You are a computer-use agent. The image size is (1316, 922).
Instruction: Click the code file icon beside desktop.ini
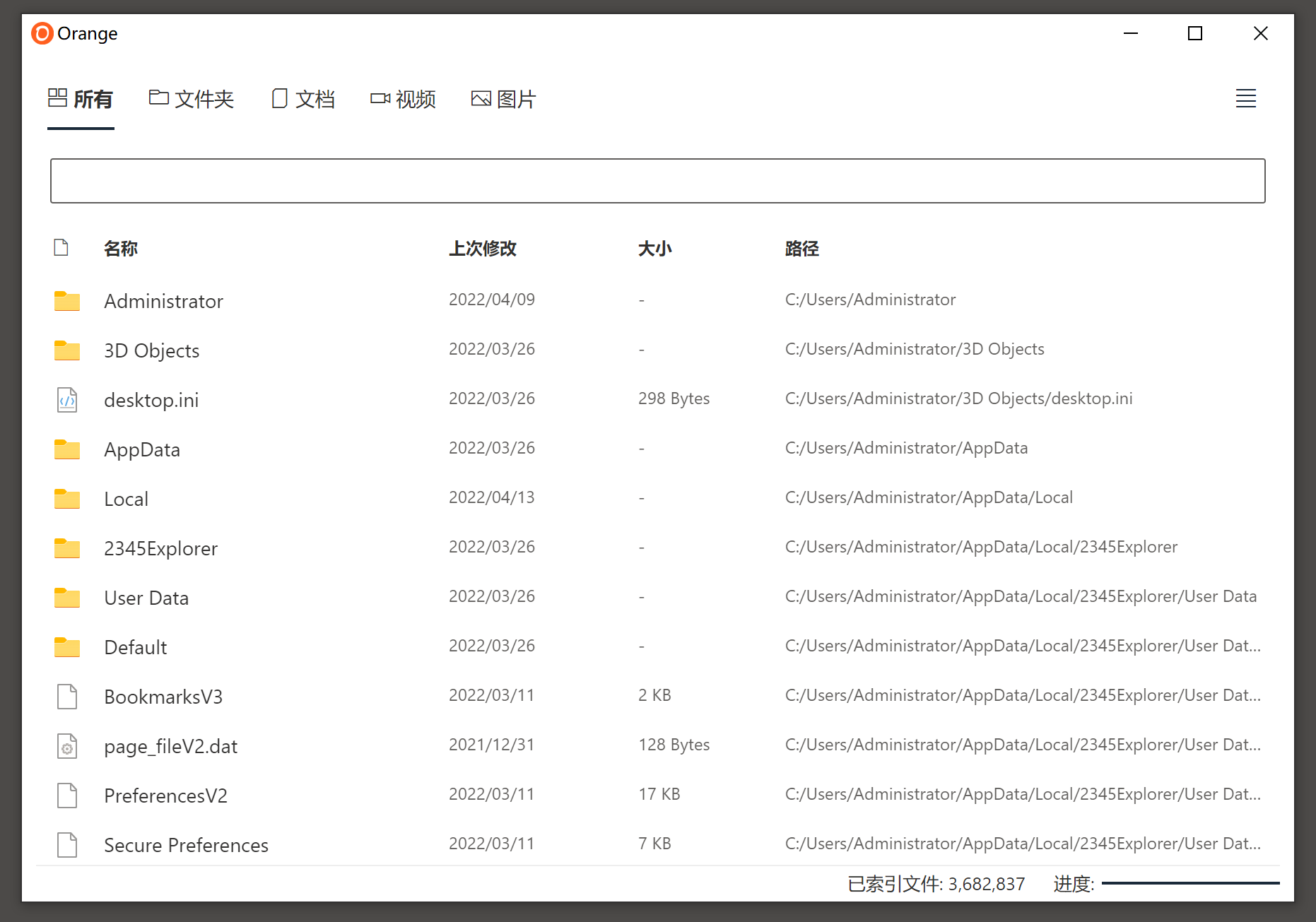pos(66,399)
